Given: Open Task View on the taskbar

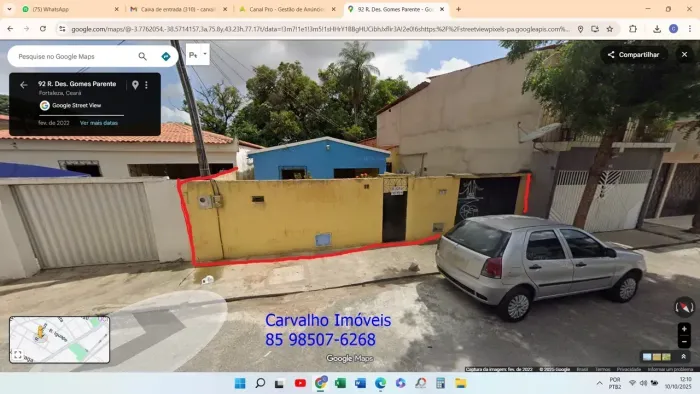Looking at the screenshot, I should 279,383.
